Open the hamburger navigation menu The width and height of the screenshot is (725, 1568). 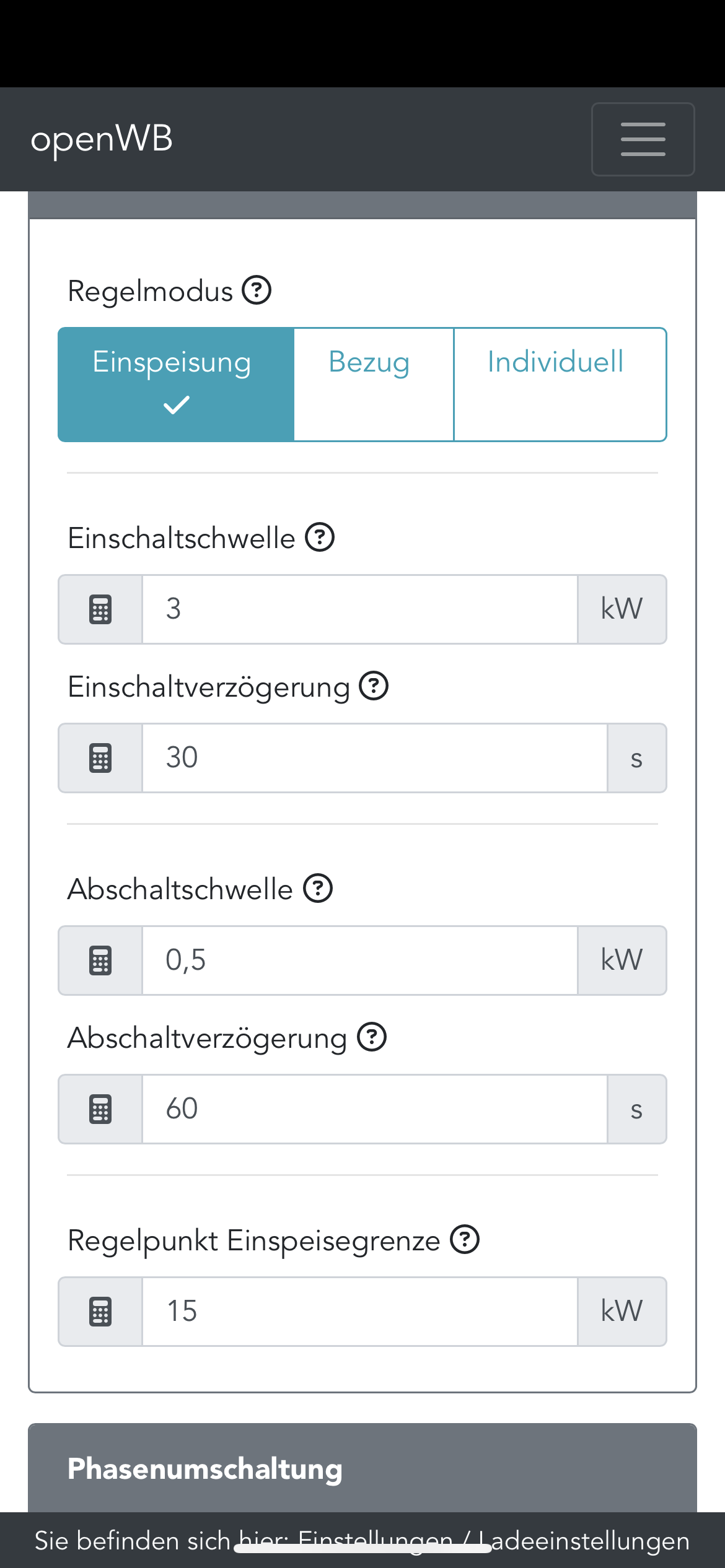coord(643,139)
